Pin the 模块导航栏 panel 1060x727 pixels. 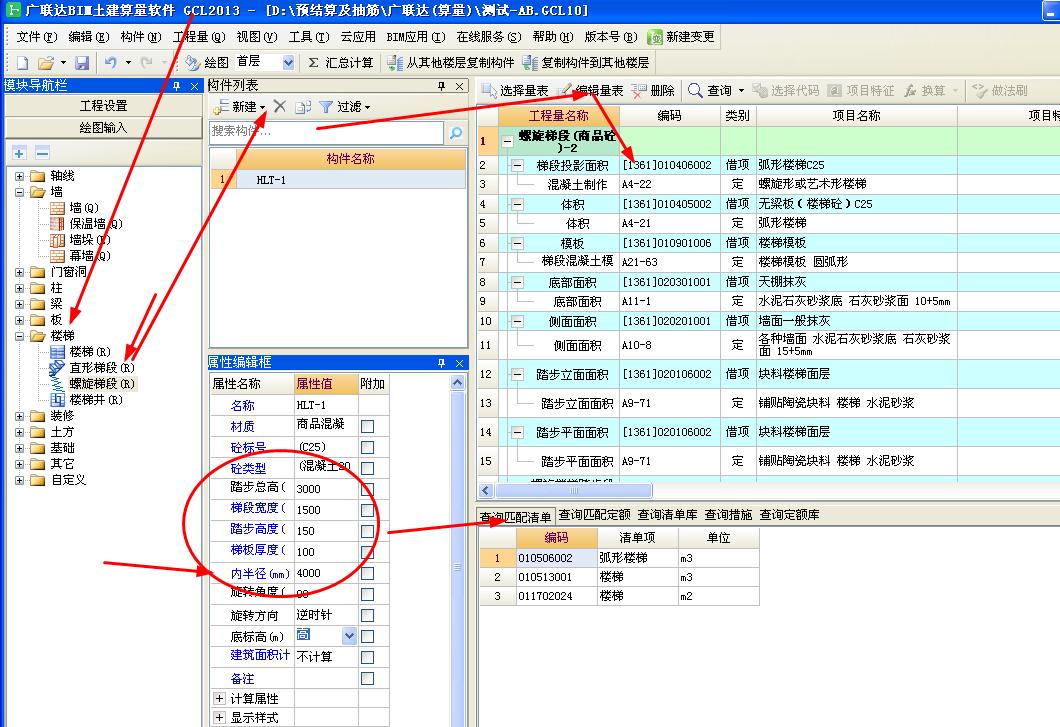coord(176,86)
